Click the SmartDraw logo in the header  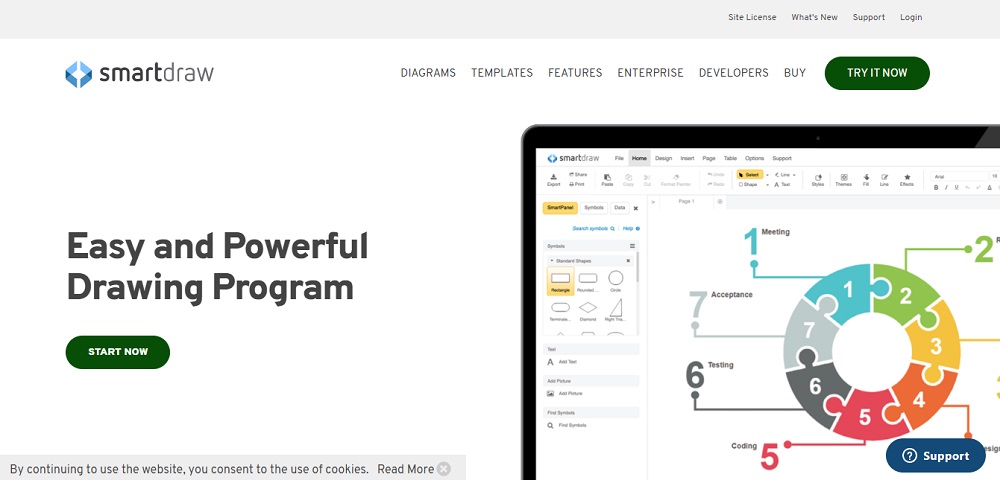[139, 73]
